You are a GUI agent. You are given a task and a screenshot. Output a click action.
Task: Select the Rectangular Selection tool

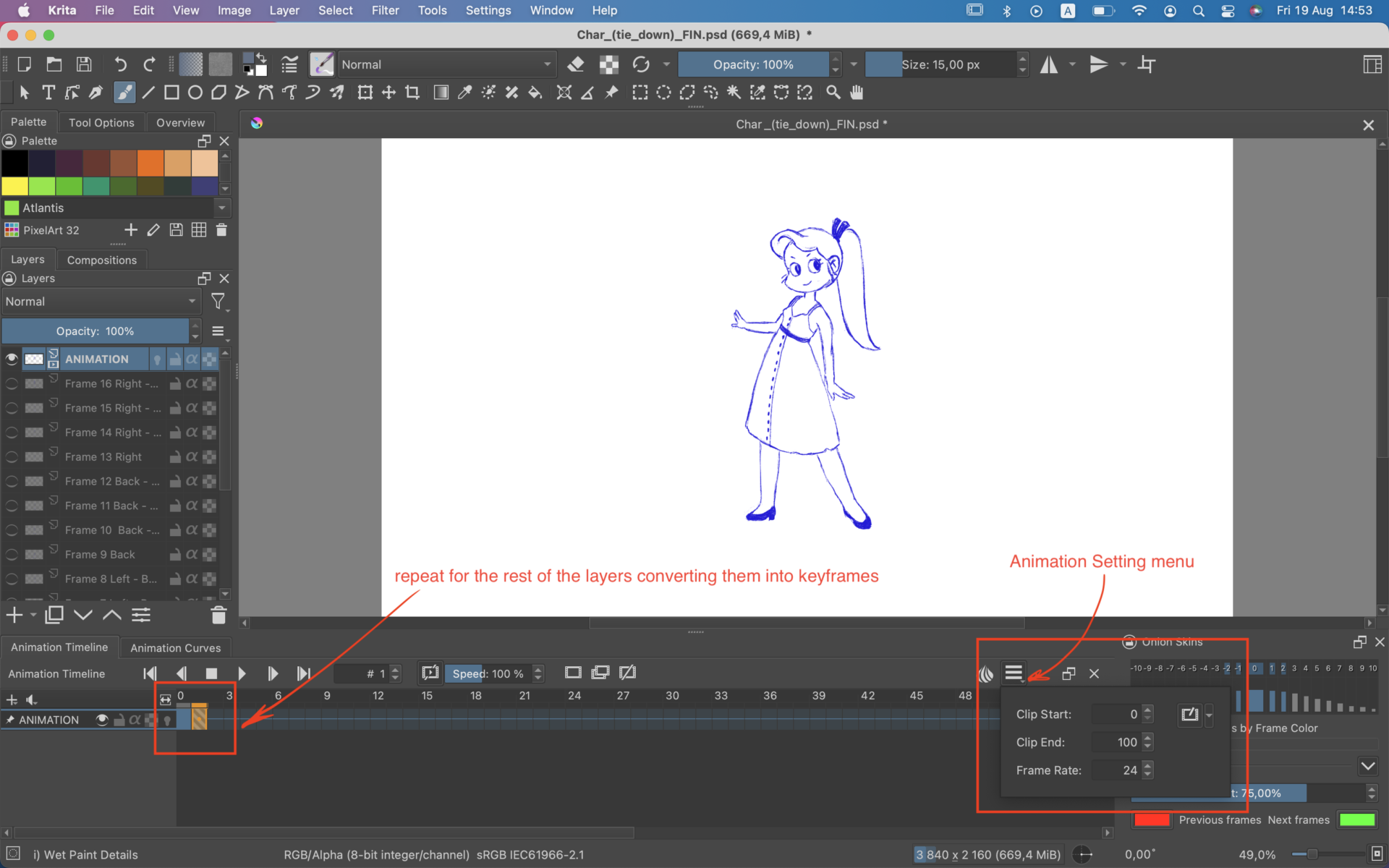tap(640, 93)
